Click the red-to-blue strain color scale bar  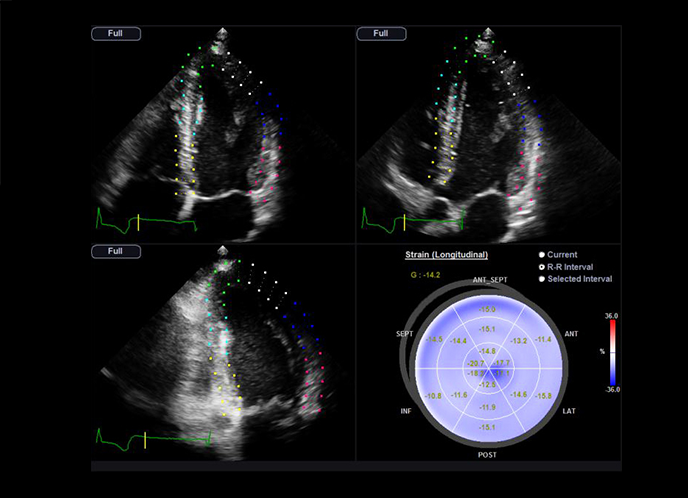[x=613, y=352]
